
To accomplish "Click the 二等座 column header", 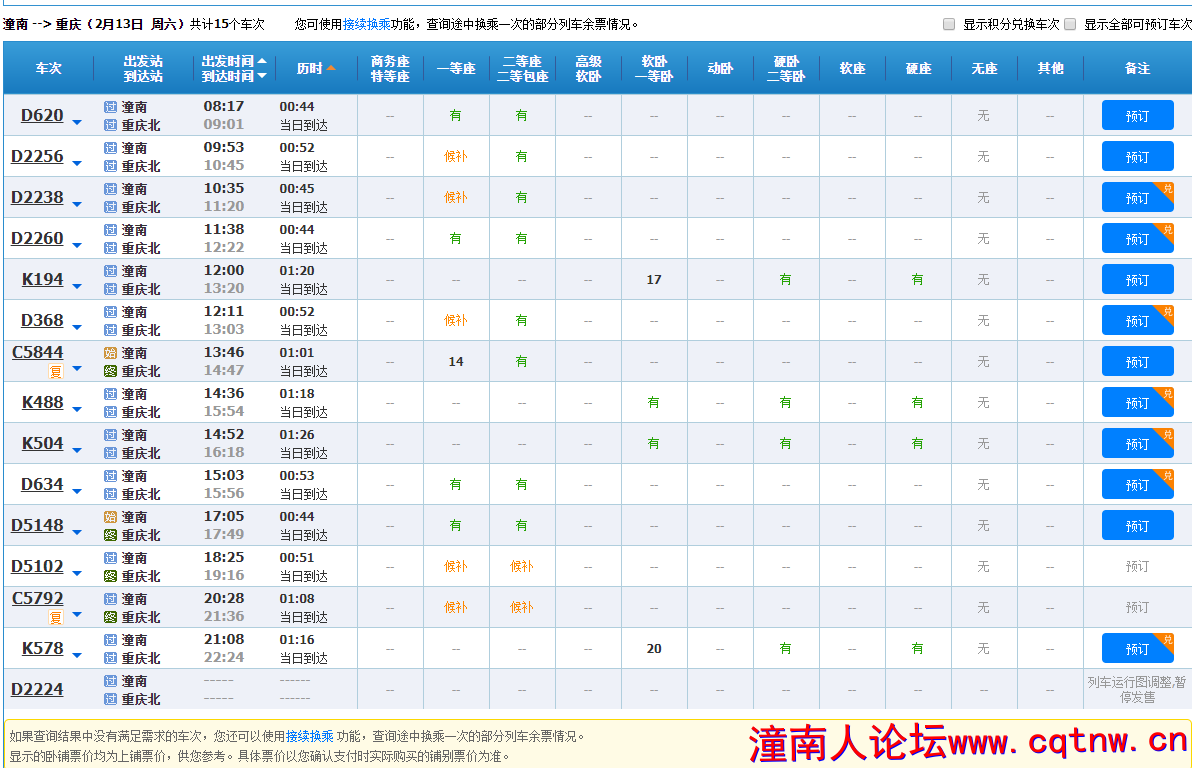I will [522, 68].
